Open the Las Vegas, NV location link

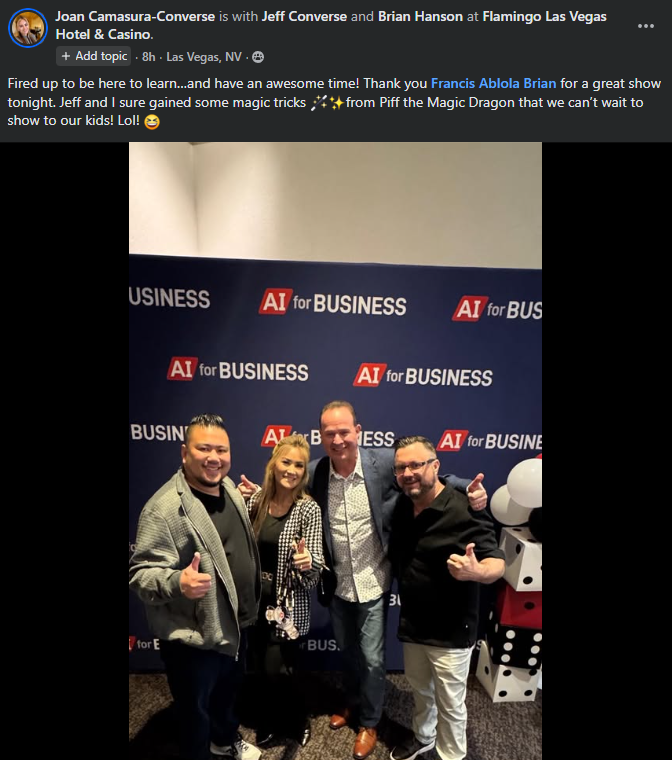pyautogui.click(x=204, y=57)
